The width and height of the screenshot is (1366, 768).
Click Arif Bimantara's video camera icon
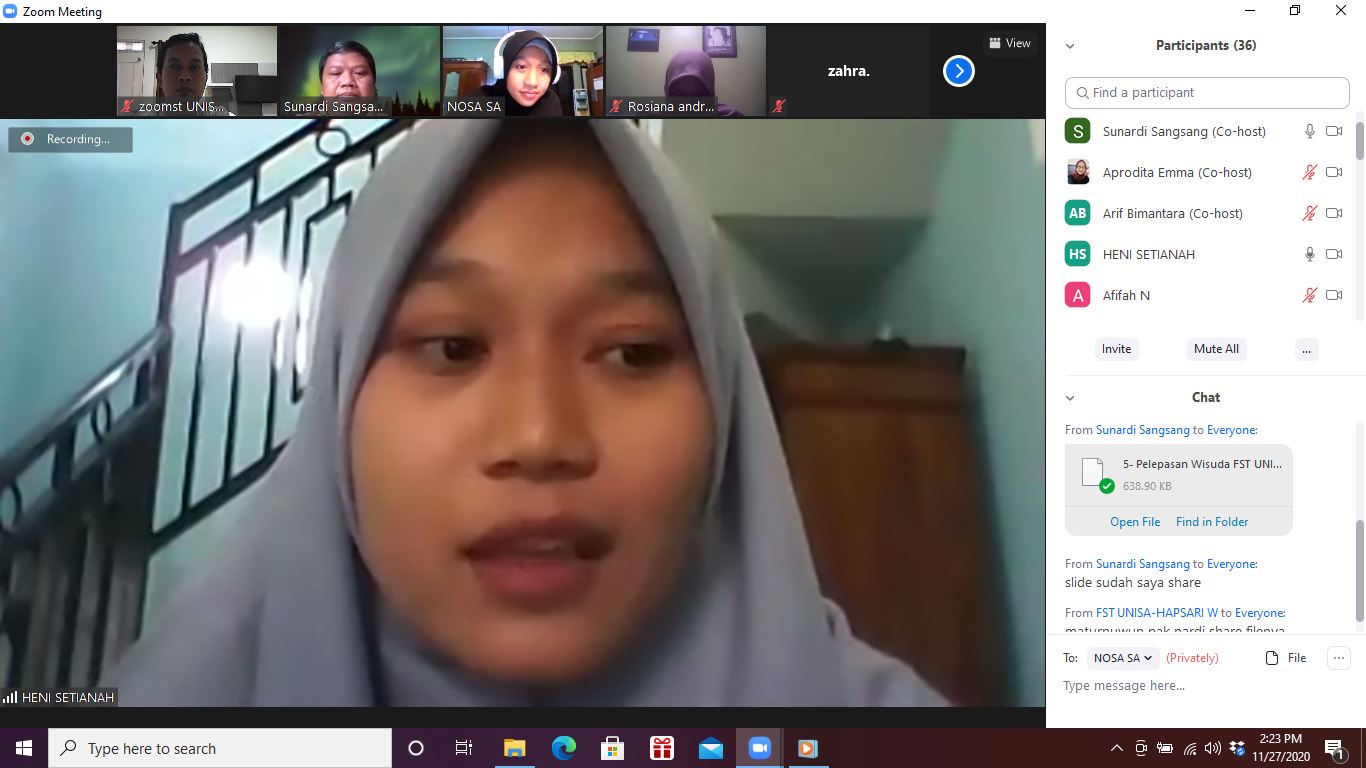pos(1334,213)
